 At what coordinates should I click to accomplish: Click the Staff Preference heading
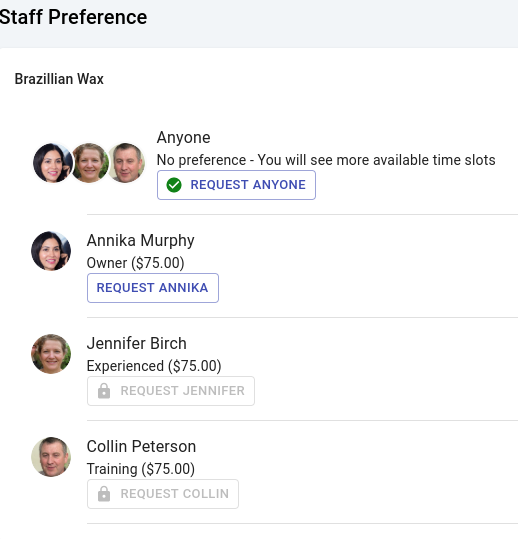tap(74, 17)
